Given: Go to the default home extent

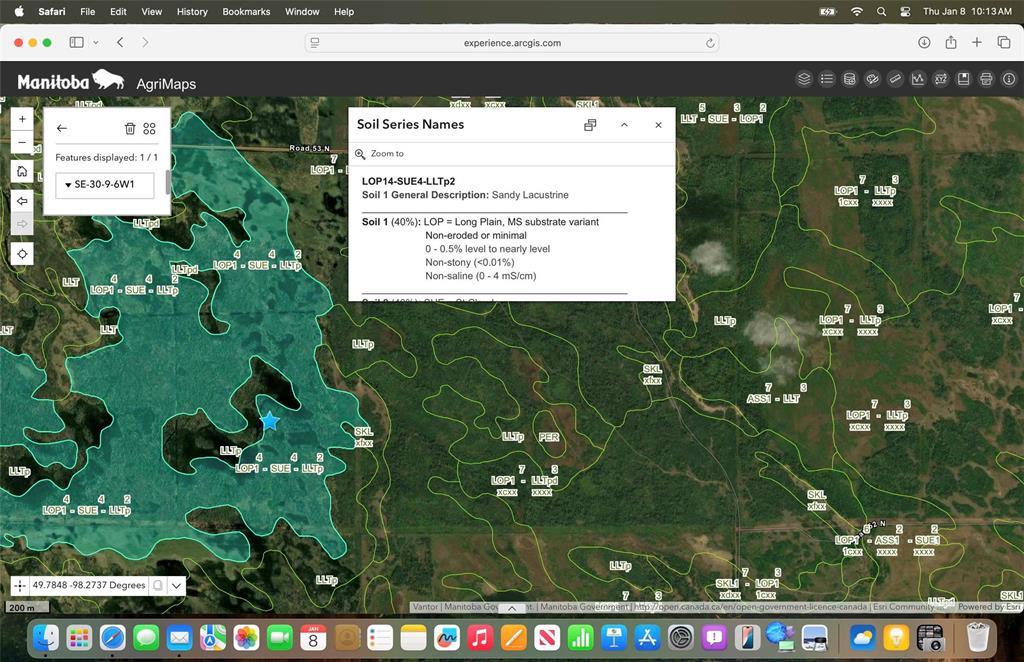Looking at the screenshot, I should click(x=22, y=171).
